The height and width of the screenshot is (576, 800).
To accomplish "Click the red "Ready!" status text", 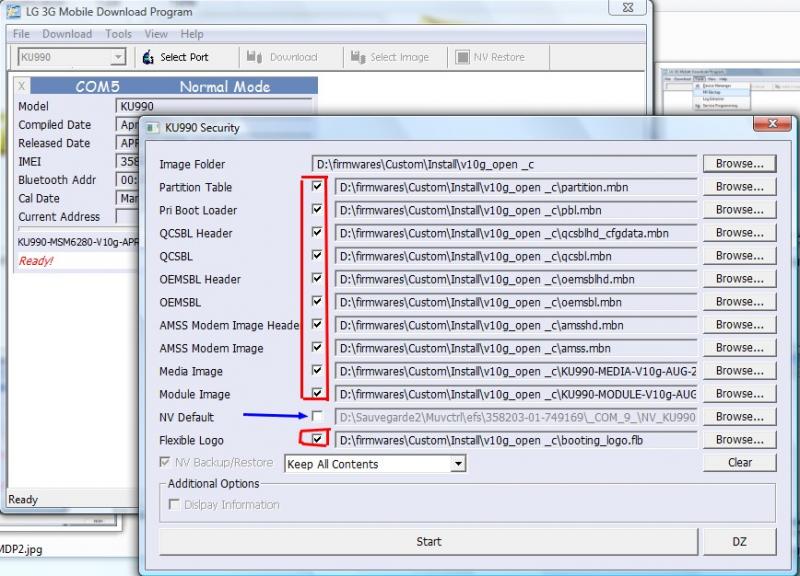I will [36, 261].
